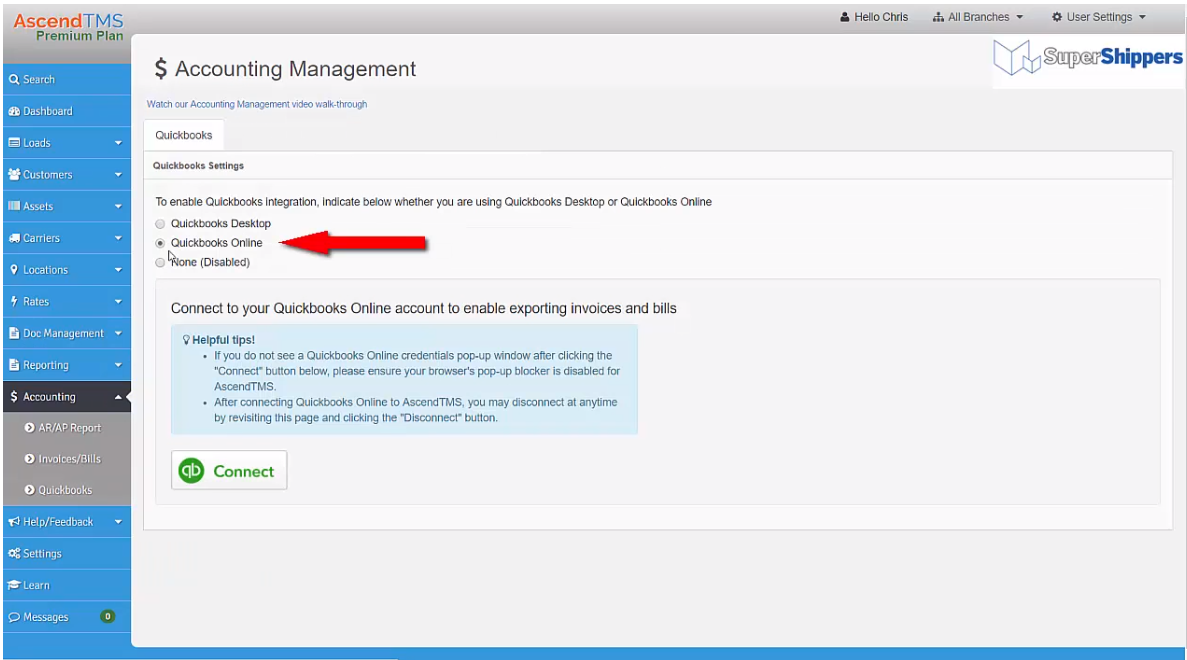The image size is (1187, 660).
Task: Select the Quickbooks Online radio button
Action: coord(160,243)
